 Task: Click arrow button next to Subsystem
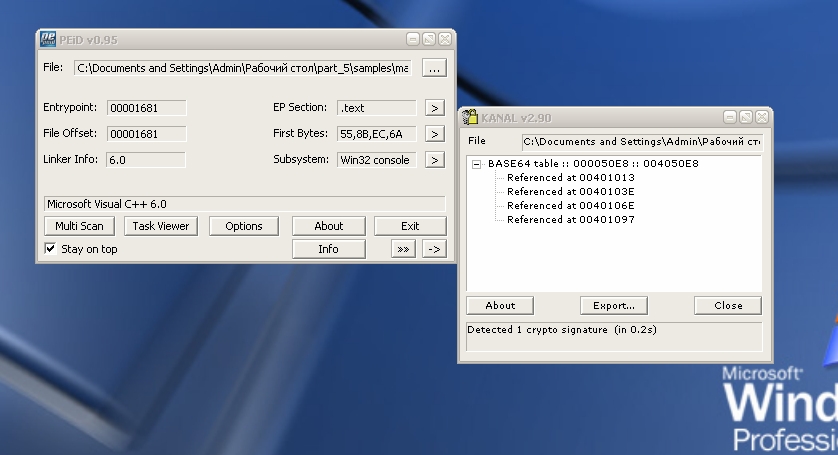click(x=433, y=159)
